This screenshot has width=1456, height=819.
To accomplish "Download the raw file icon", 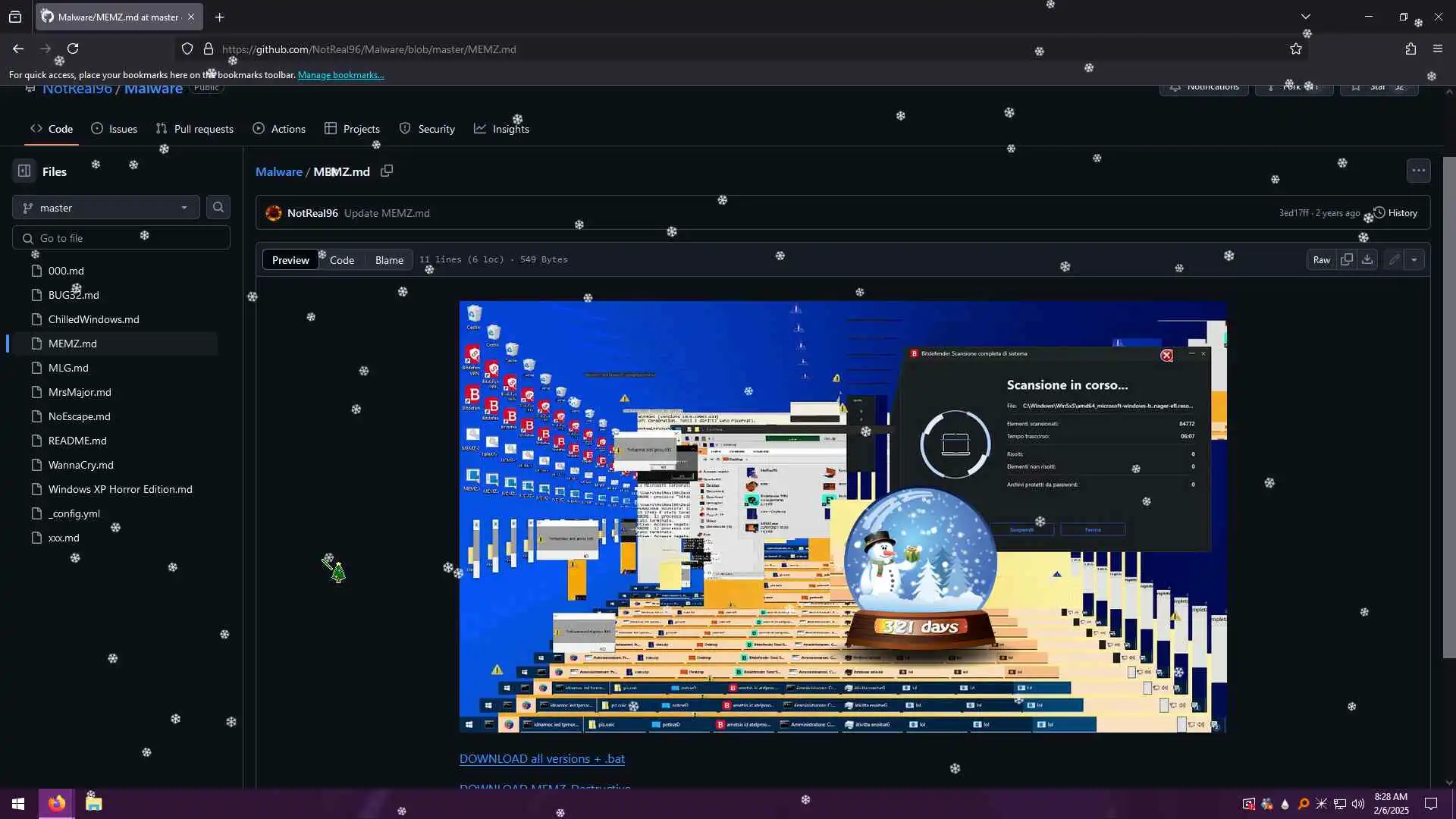I will [x=1367, y=259].
